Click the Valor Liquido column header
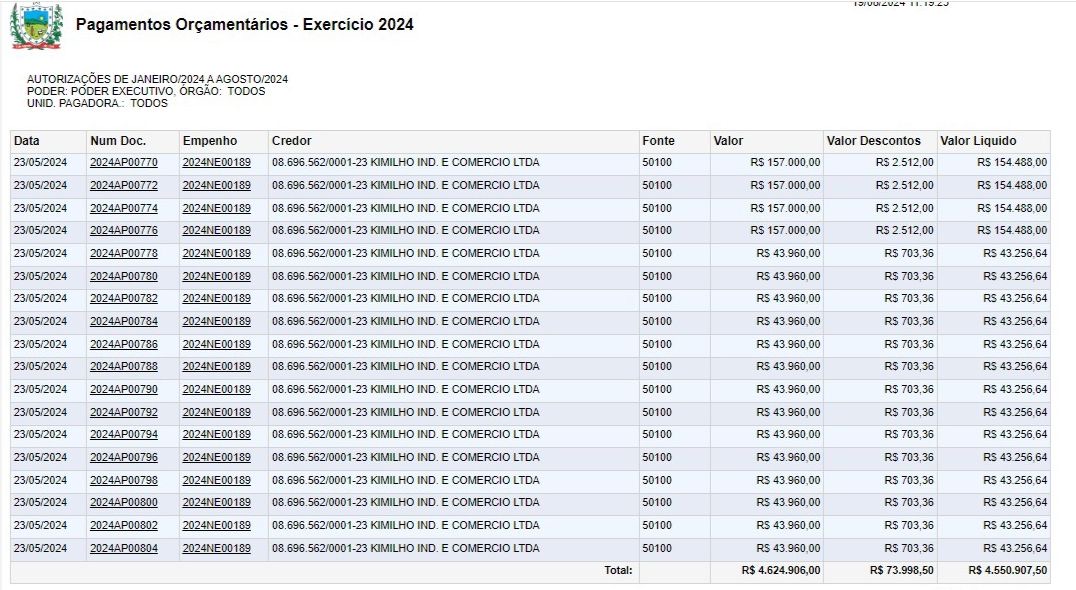This screenshot has width=1076, height=590. 978,141
